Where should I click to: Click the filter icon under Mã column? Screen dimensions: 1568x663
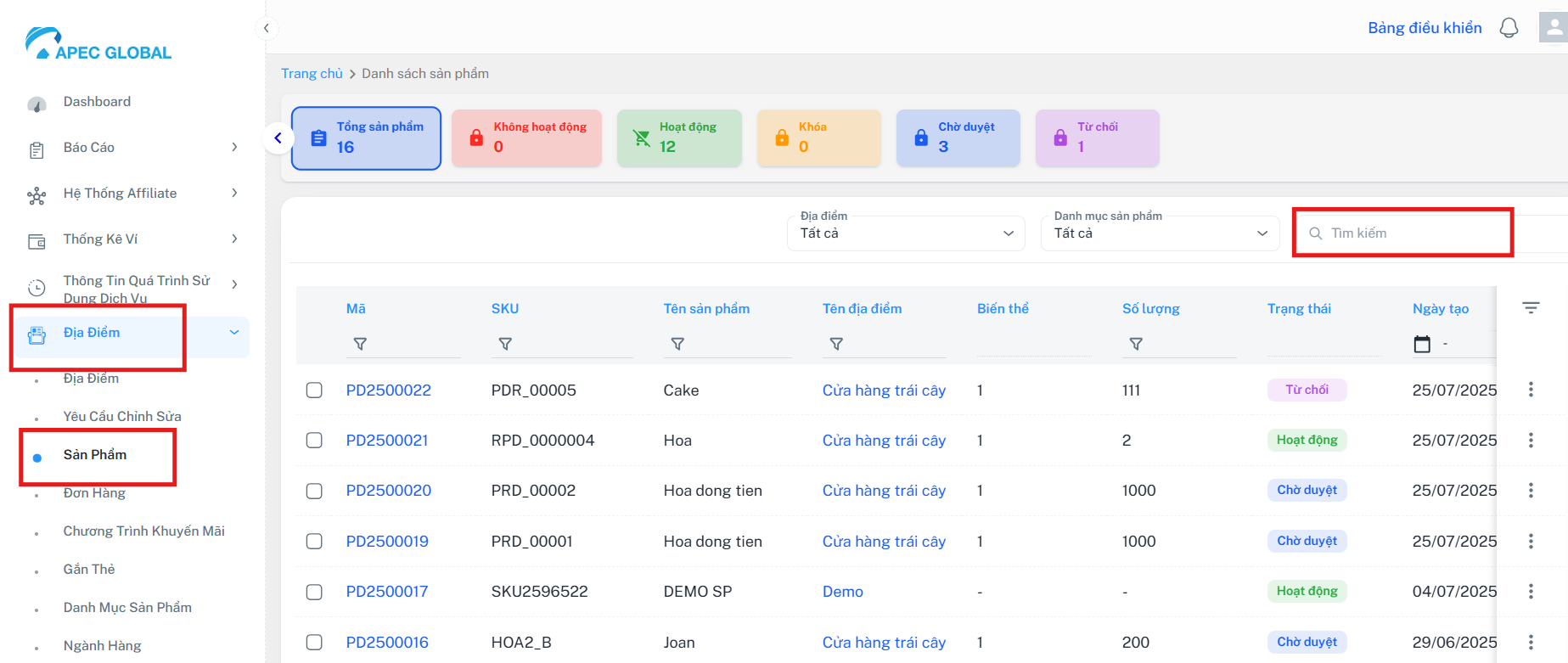tap(360, 344)
